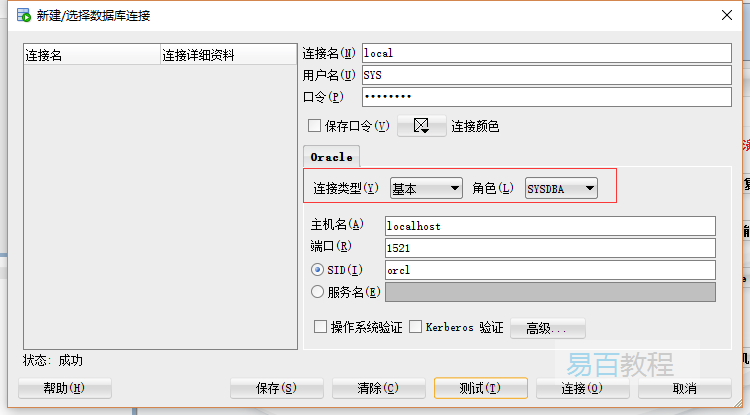Click the 连接详细资料 column header
Viewport: 750px width, 415px height.
click(x=227, y=55)
